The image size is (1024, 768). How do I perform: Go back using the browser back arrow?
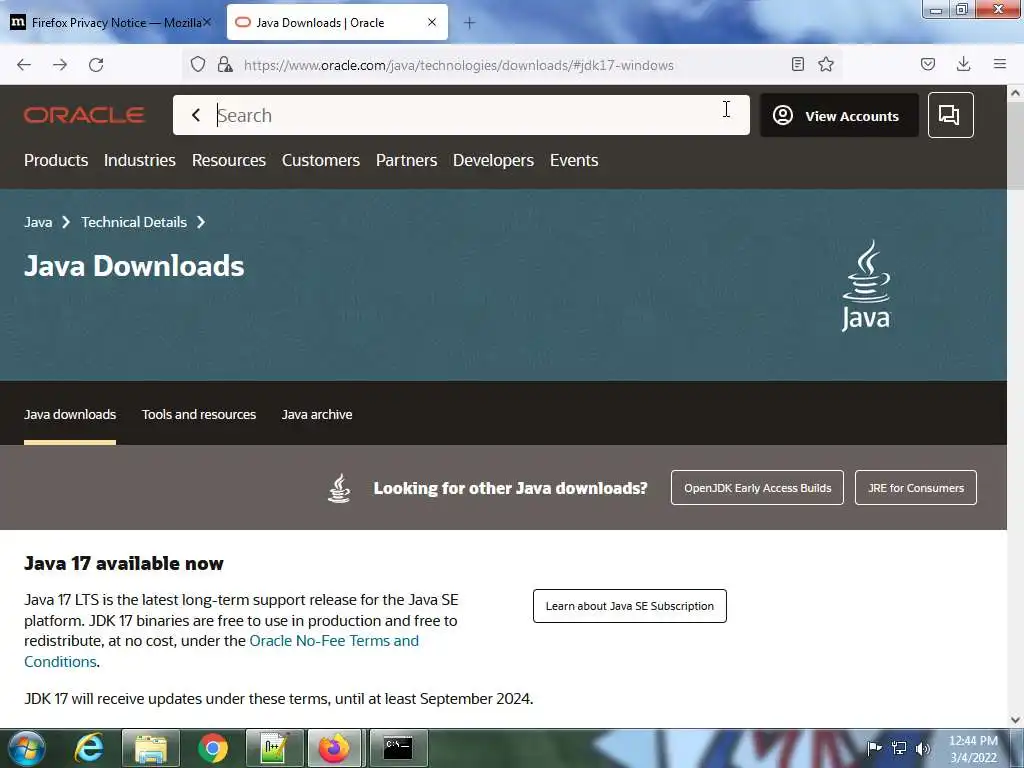[24, 65]
